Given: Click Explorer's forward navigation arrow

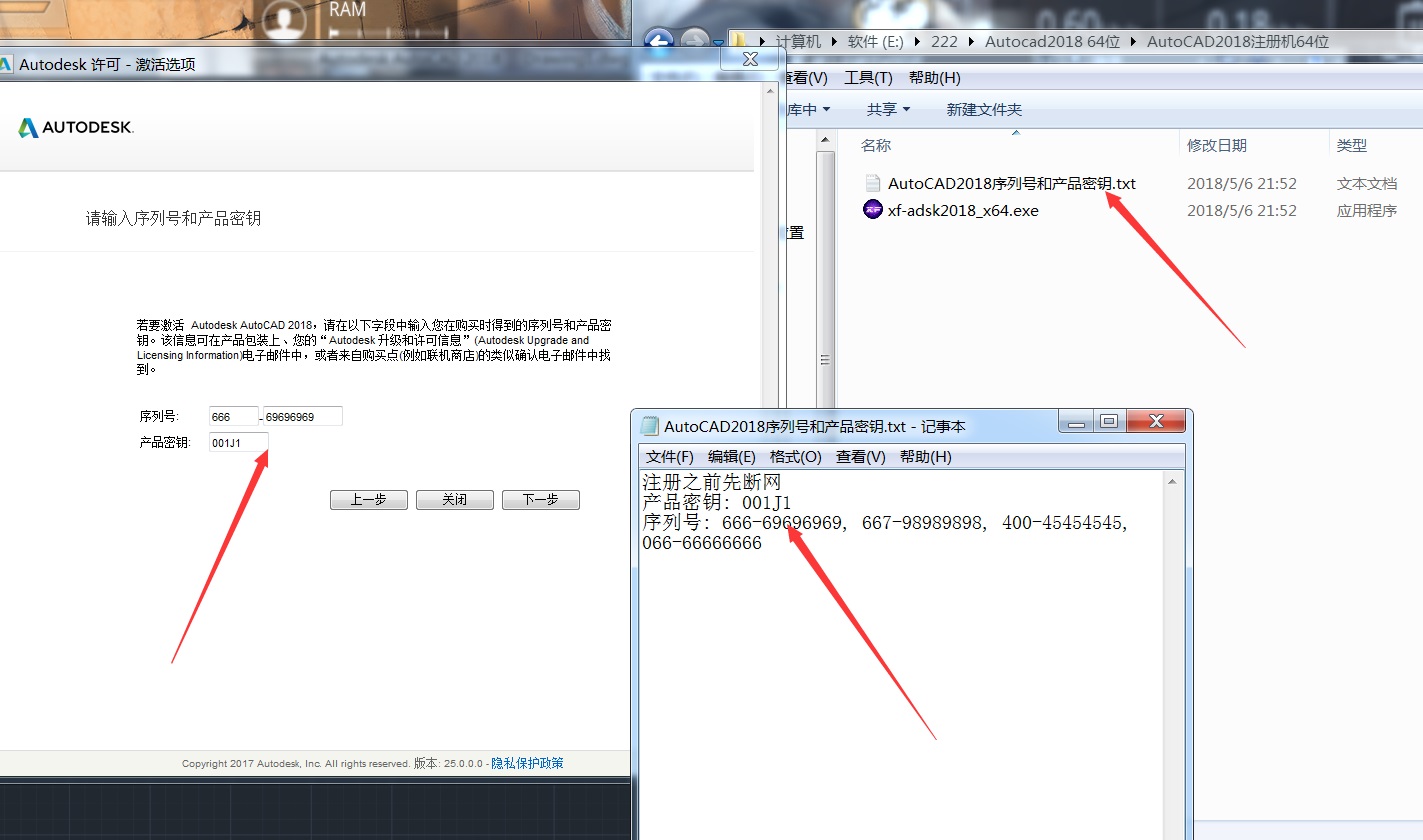Looking at the screenshot, I should click(x=694, y=42).
